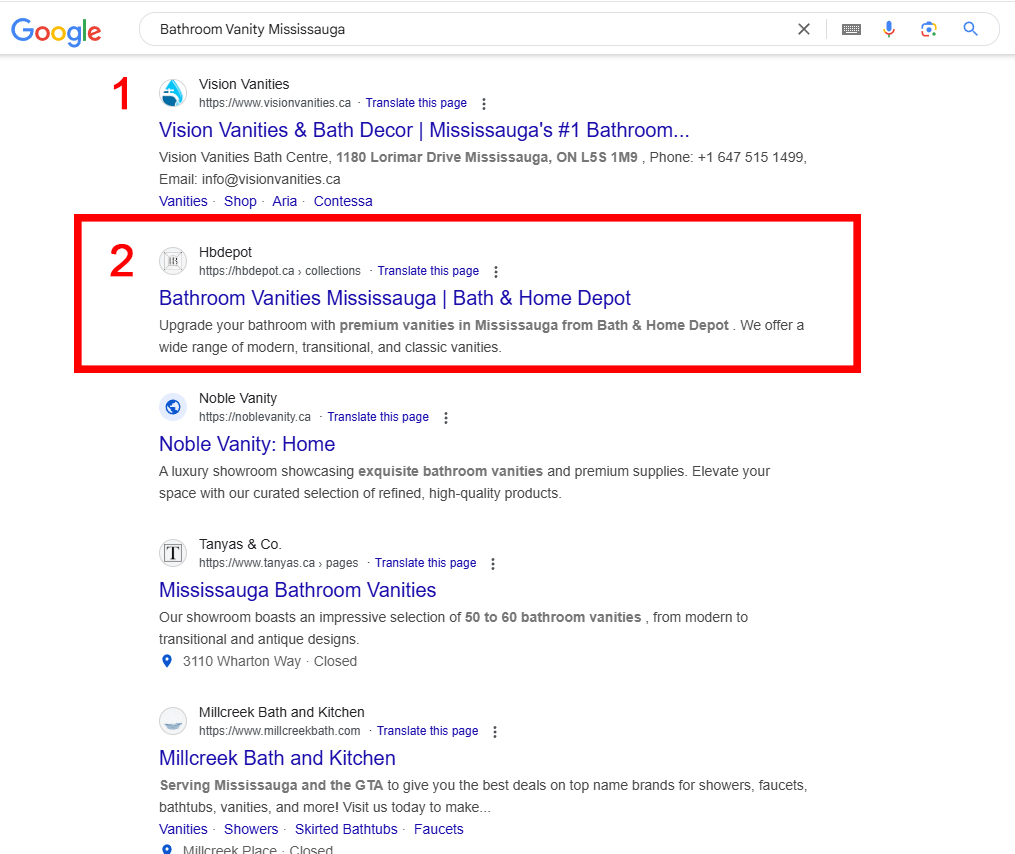Open three-dot menu for Millcreek result
The width and height of the screenshot is (1015, 854).
coord(495,732)
